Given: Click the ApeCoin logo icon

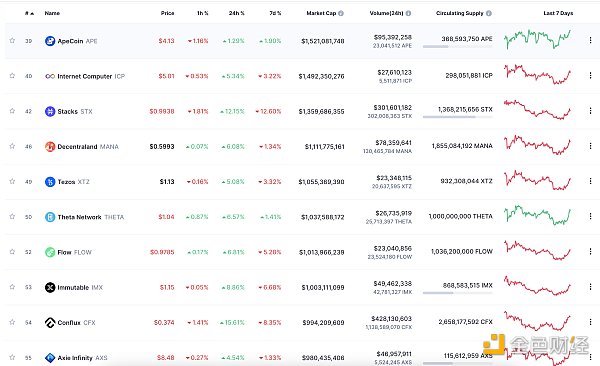Looking at the screenshot, I should click(50, 41).
